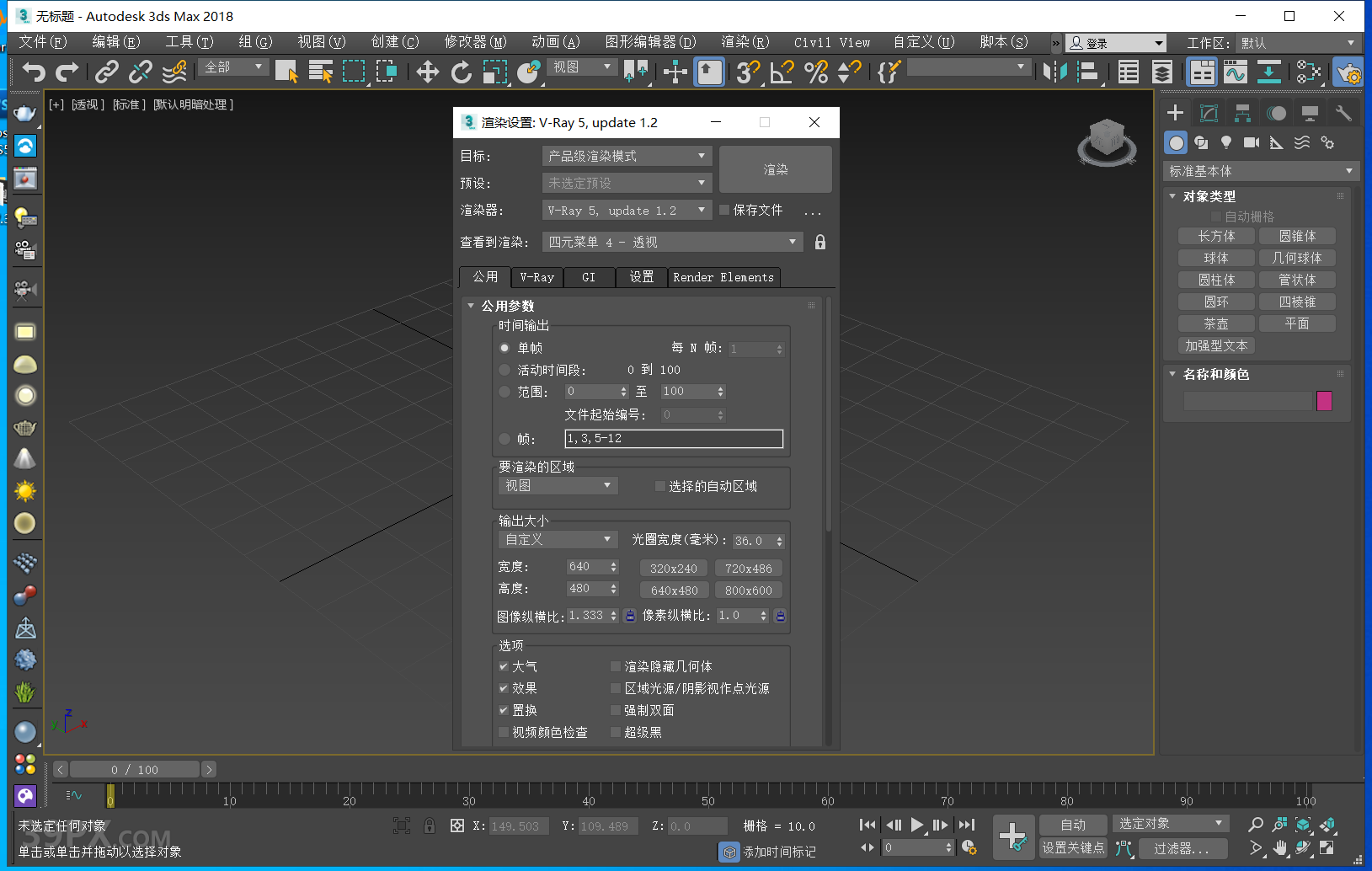1372x871 pixels.
Task: Open the output size custom dropdown
Action: (x=558, y=540)
